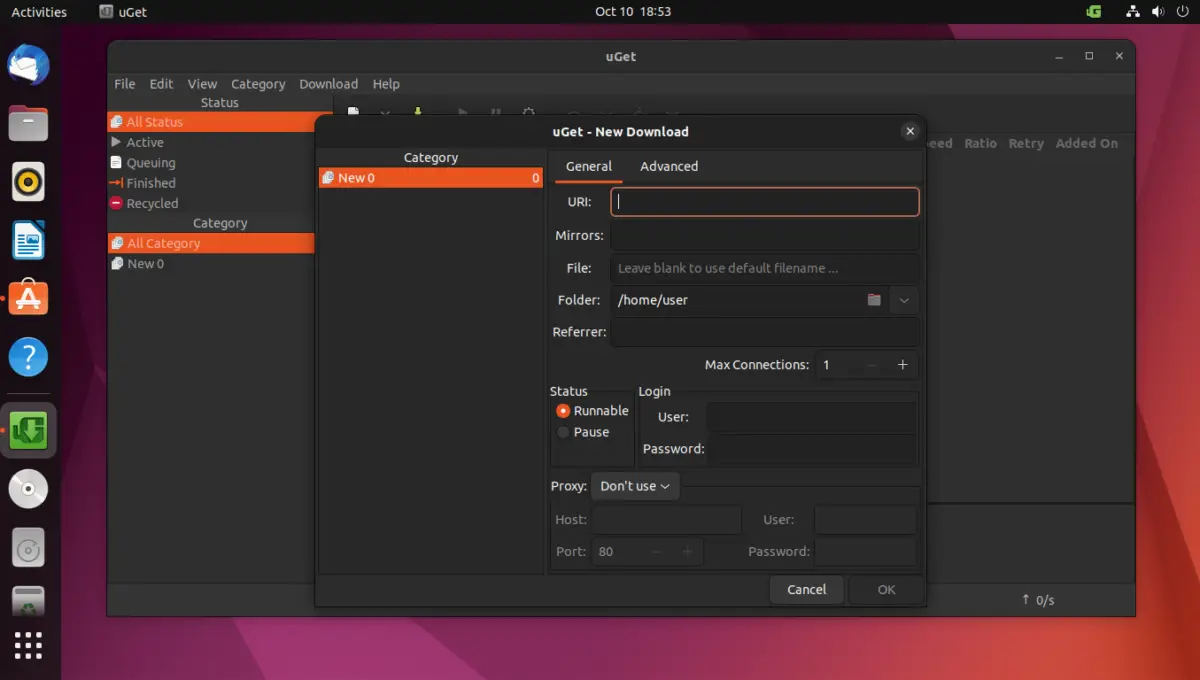Click the Retry column header
The image size is (1200, 680).
click(1026, 144)
